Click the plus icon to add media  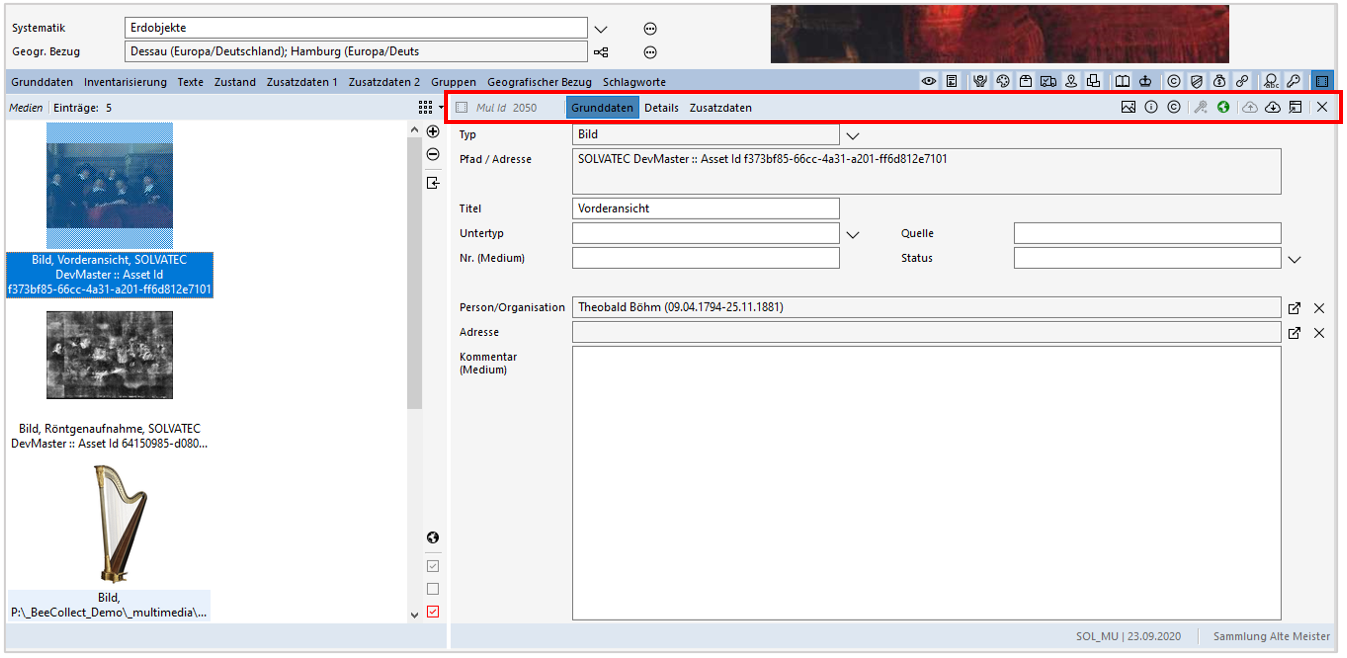(433, 132)
